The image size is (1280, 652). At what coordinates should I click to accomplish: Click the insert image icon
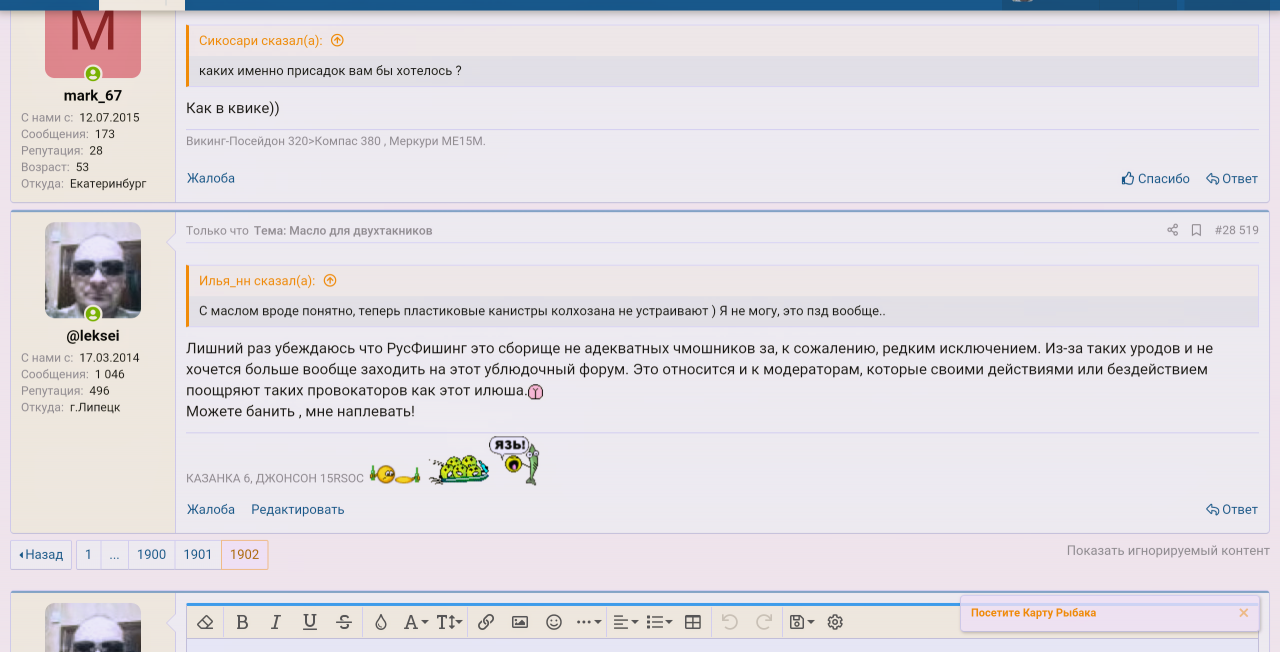[520, 622]
